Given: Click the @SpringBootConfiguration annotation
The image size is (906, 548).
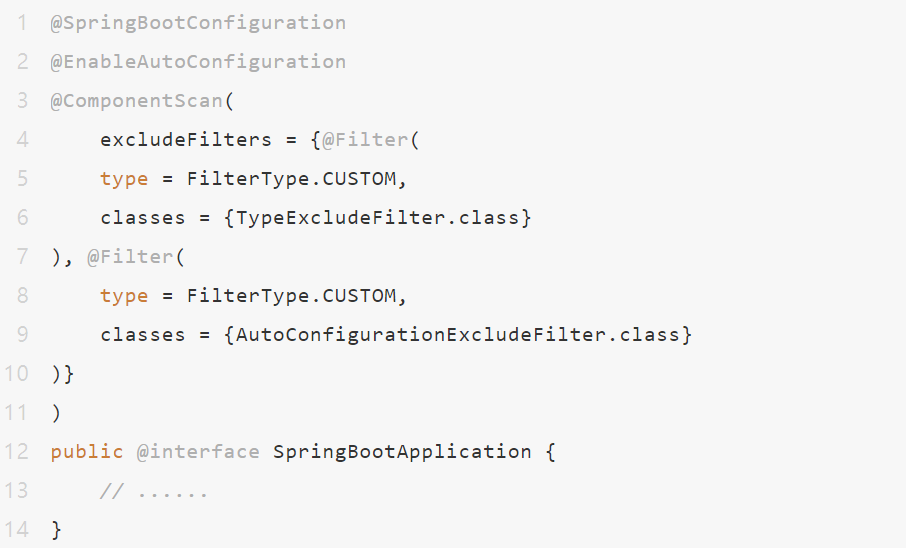Looking at the screenshot, I should pyautogui.click(x=198, y=23).
